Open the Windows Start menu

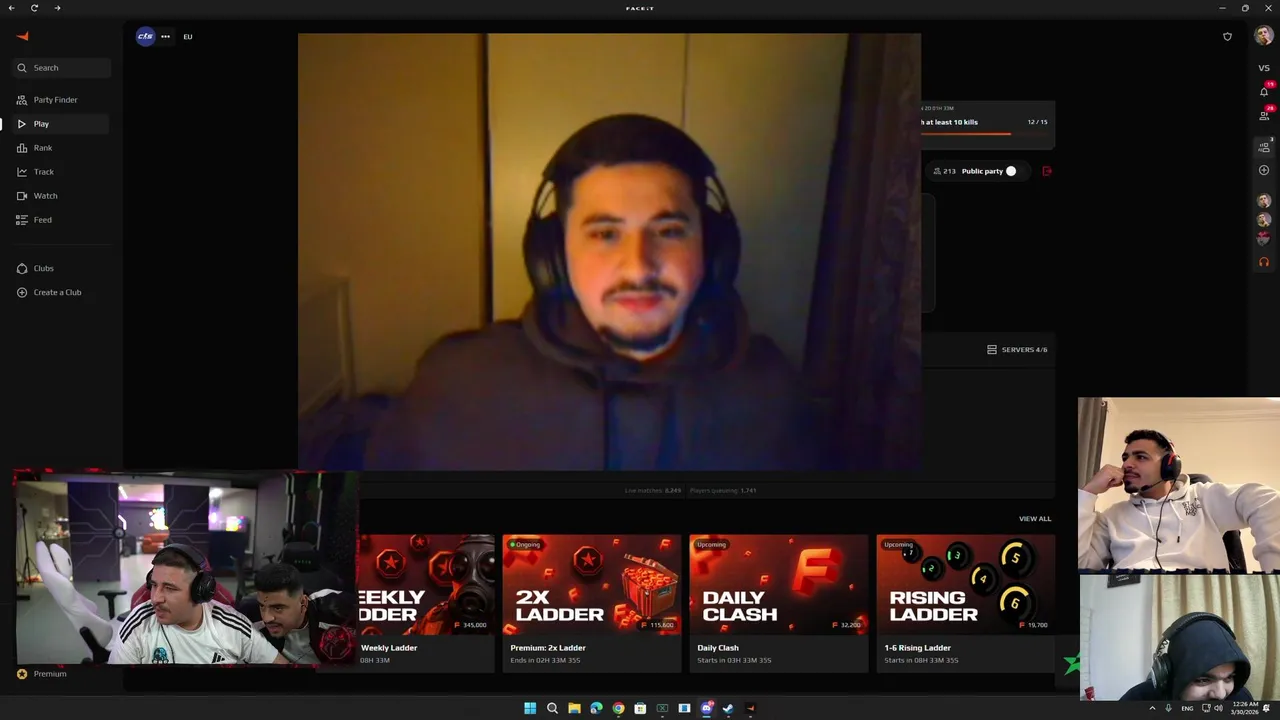(x=530, y=708)
